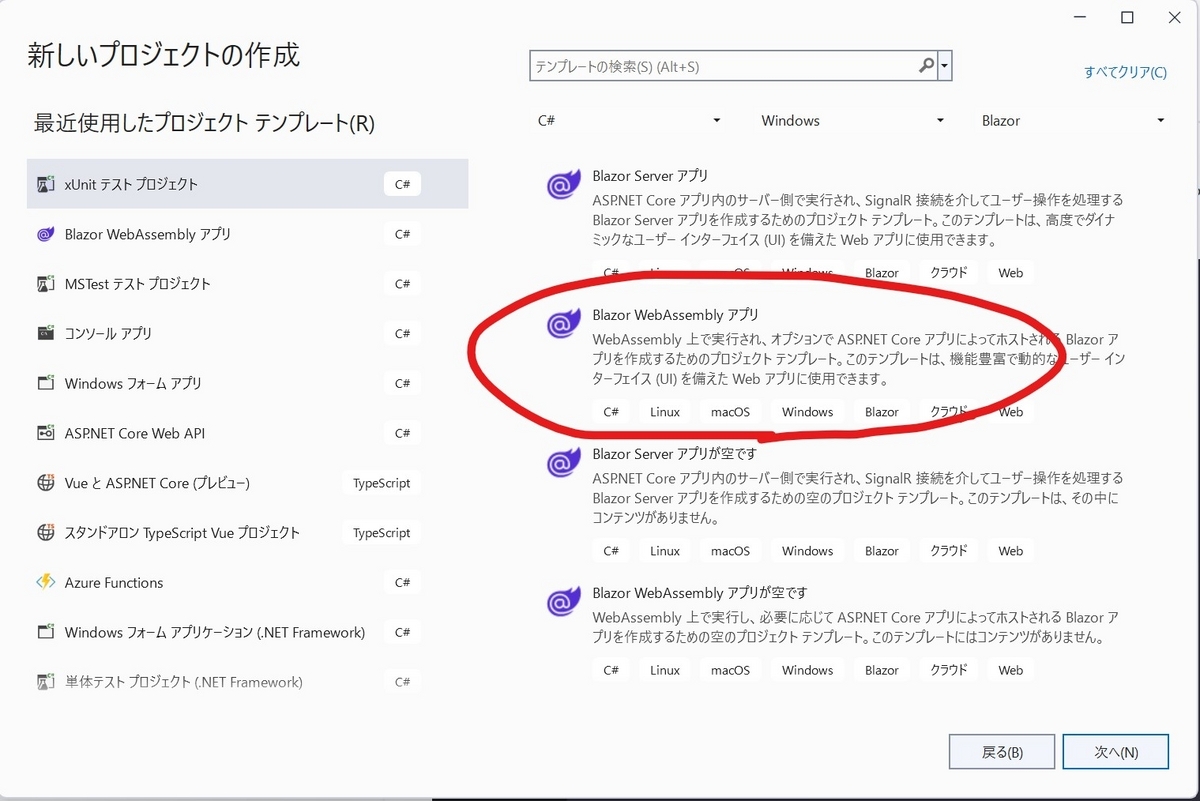The image size is (1200, 801).
Task: Select 単体テスト プロジェクト (.NET Framework) template
Action: (247, 682)
